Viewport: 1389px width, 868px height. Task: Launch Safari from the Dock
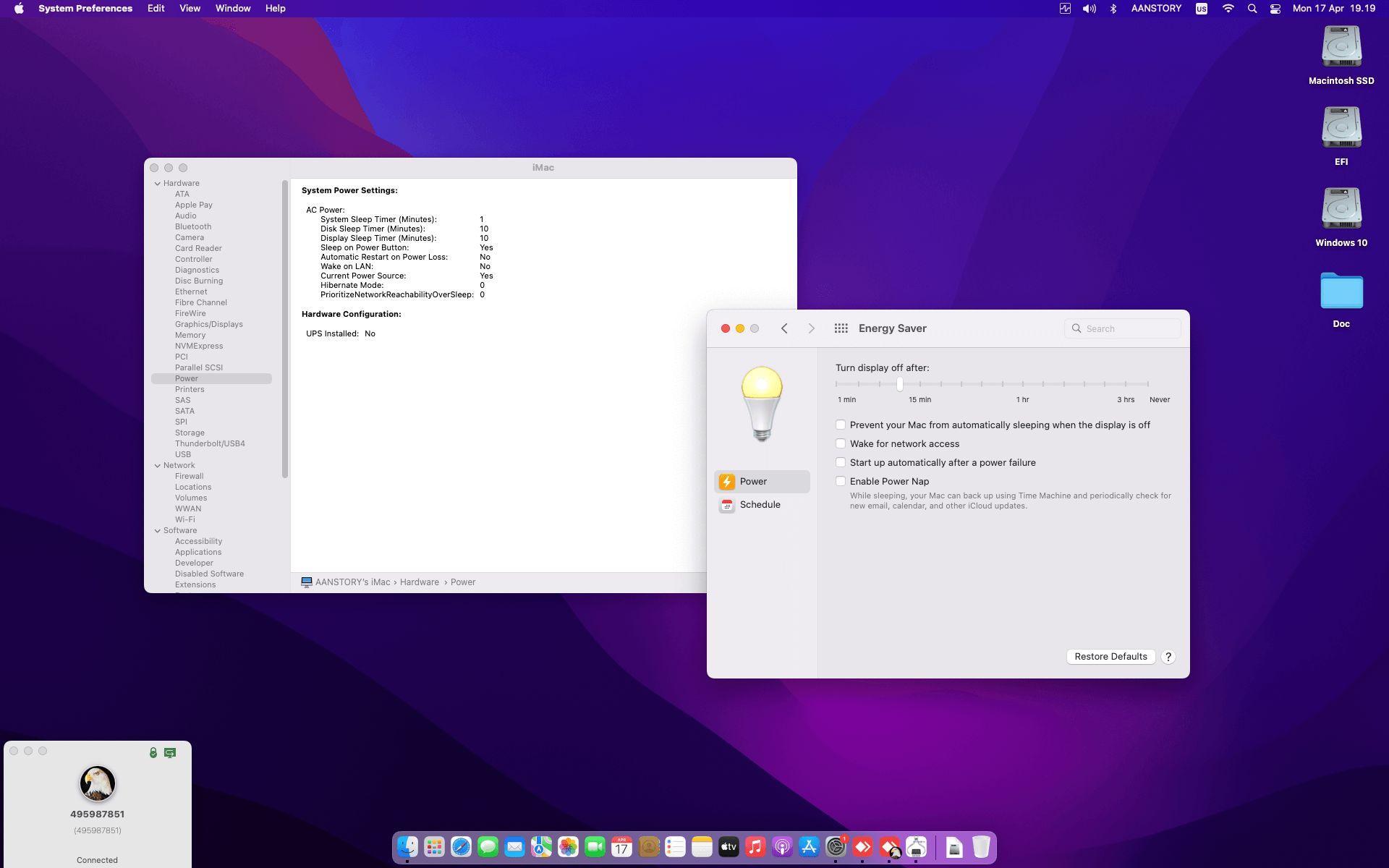coord(461,846)
